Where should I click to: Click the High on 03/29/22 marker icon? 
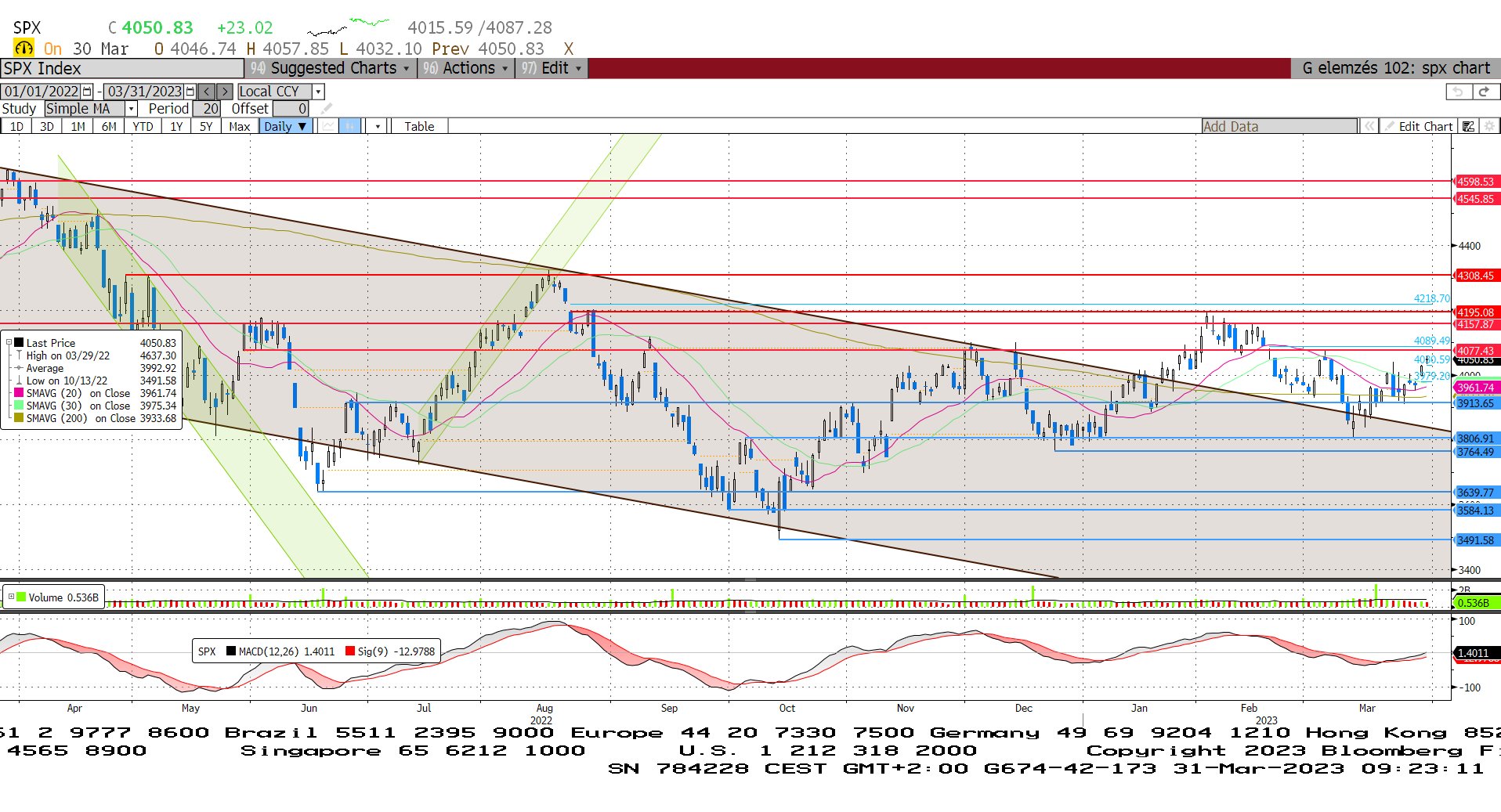tap(19, 355)
